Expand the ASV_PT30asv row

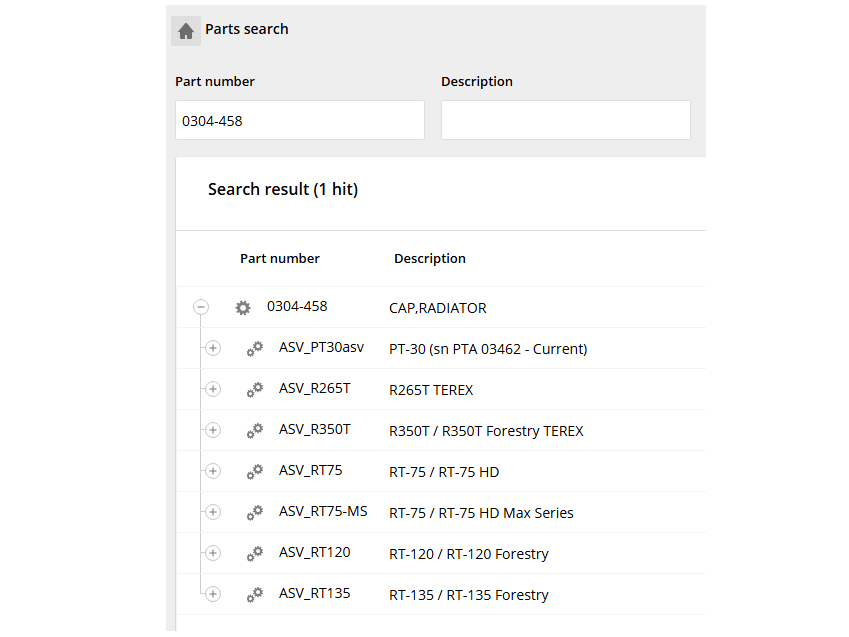212,348
